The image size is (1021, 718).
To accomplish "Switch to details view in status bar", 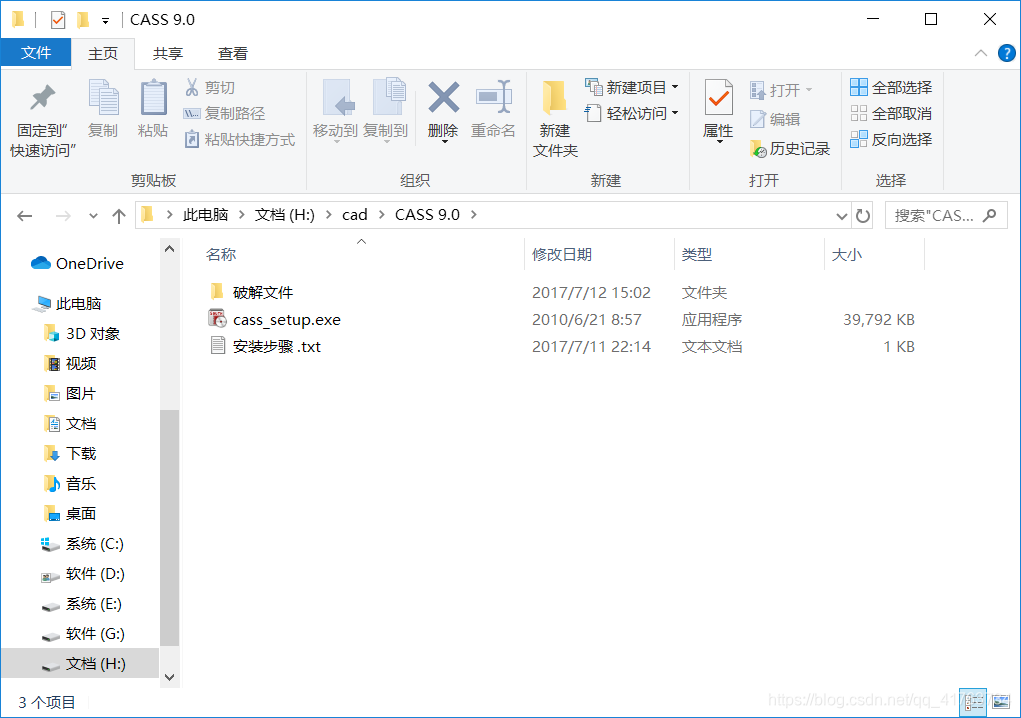I will pyautogui.click(x=973, y=702).
